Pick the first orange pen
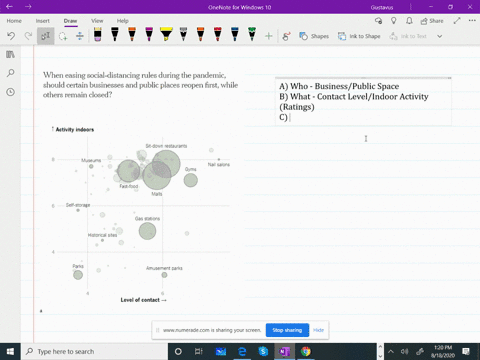The width and height of the screenshot is (480, 360). point(132,35)
